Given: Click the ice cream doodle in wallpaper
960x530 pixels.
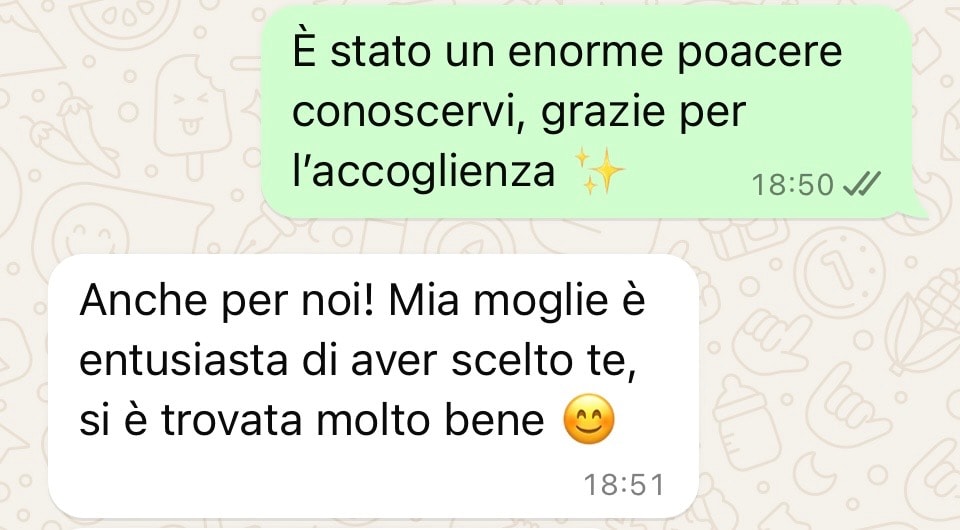Looking at the screenshot, I should coord(184,116).
